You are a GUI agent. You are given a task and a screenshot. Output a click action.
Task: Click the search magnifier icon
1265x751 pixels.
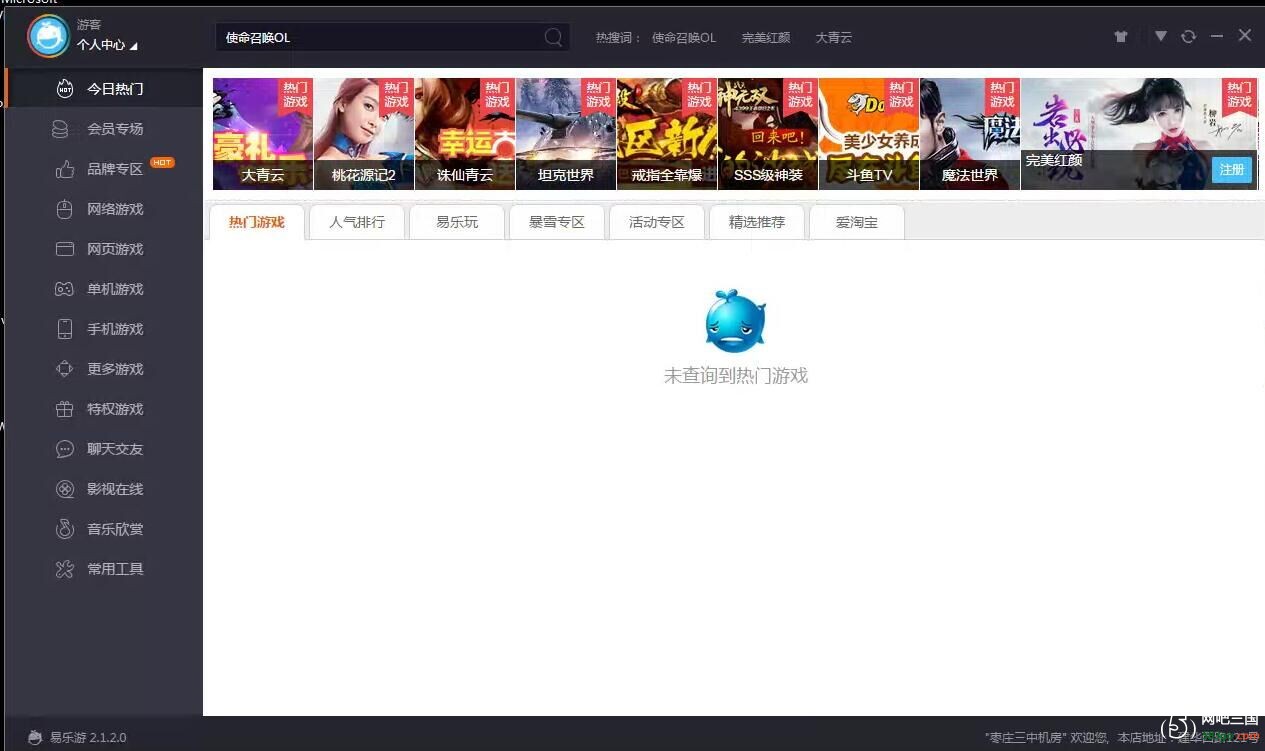[x=553, y=37]
